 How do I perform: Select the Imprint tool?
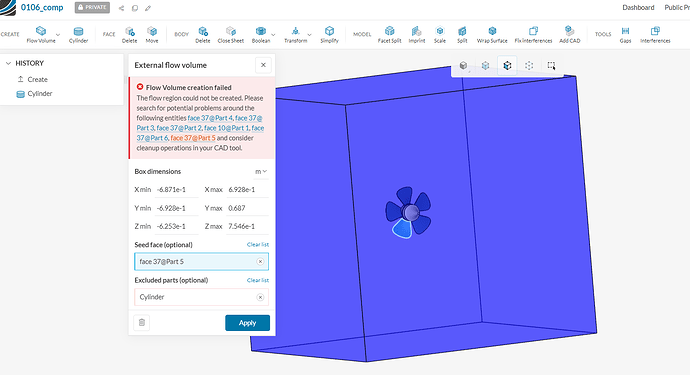[x=417, y=34]
